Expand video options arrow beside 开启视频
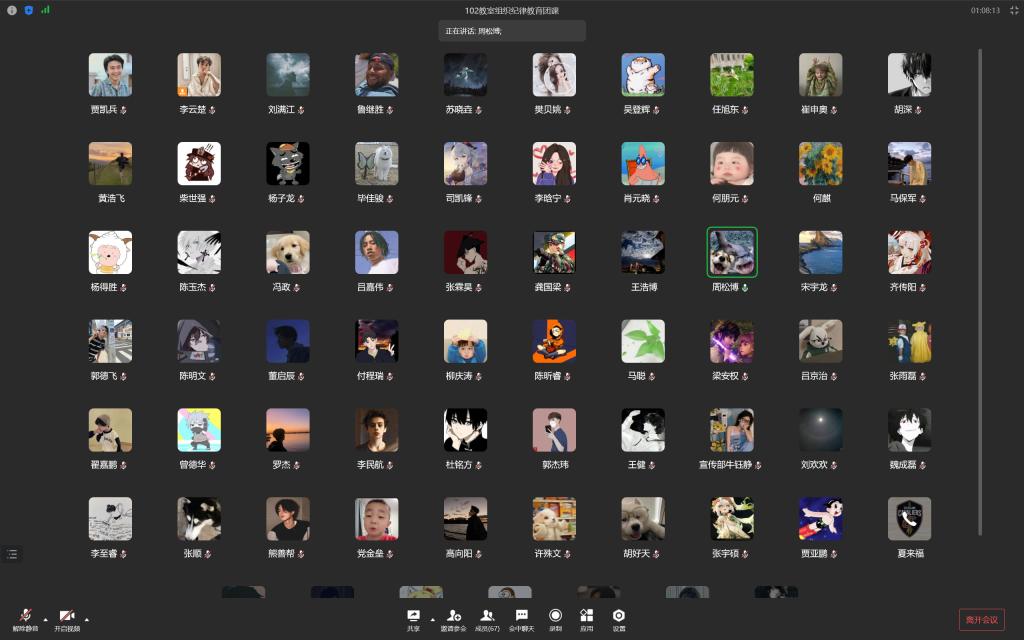 [x=86, y=619]
